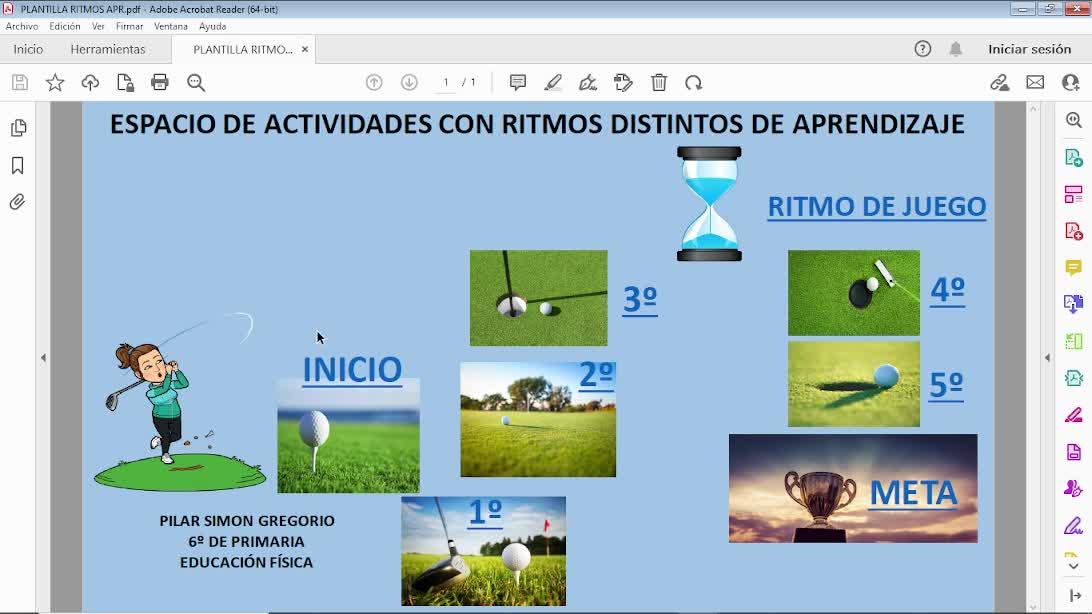Viewport: 1092px width, 614px height.
Task: Add document to starred with star icon
Action: click(55, 83)
